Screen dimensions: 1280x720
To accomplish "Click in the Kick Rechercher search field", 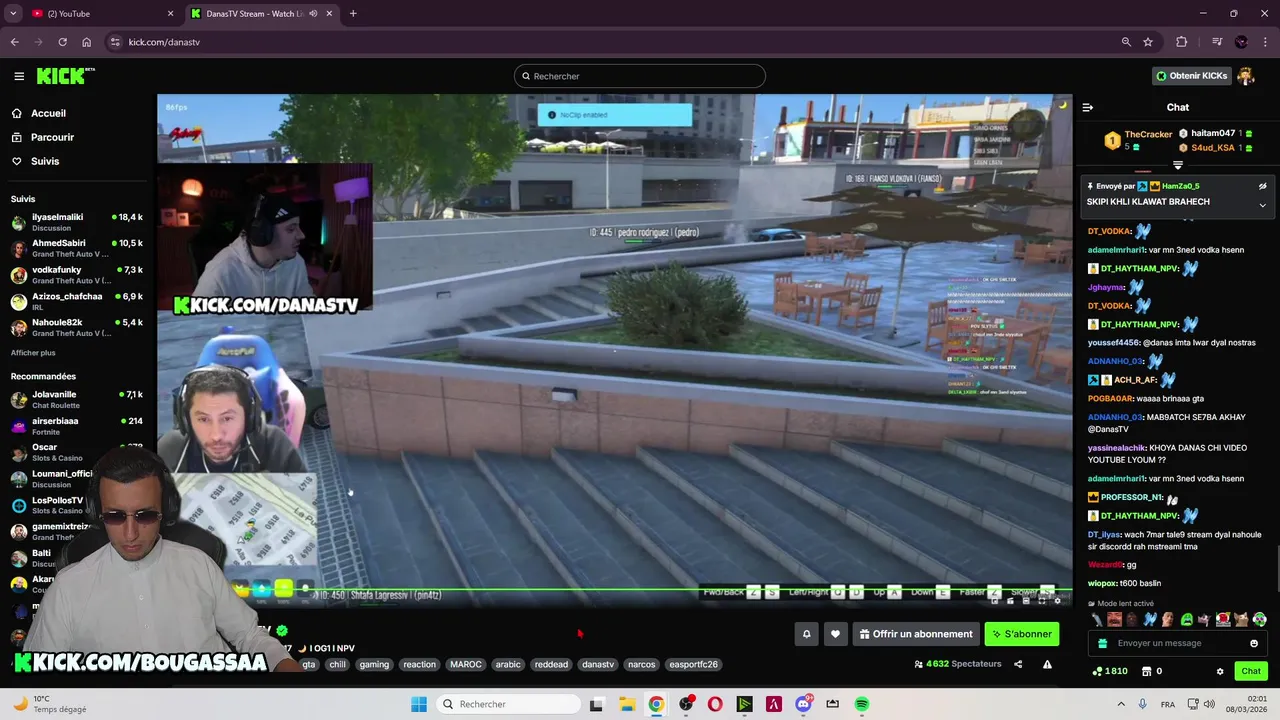I will [x=640, y=76].
